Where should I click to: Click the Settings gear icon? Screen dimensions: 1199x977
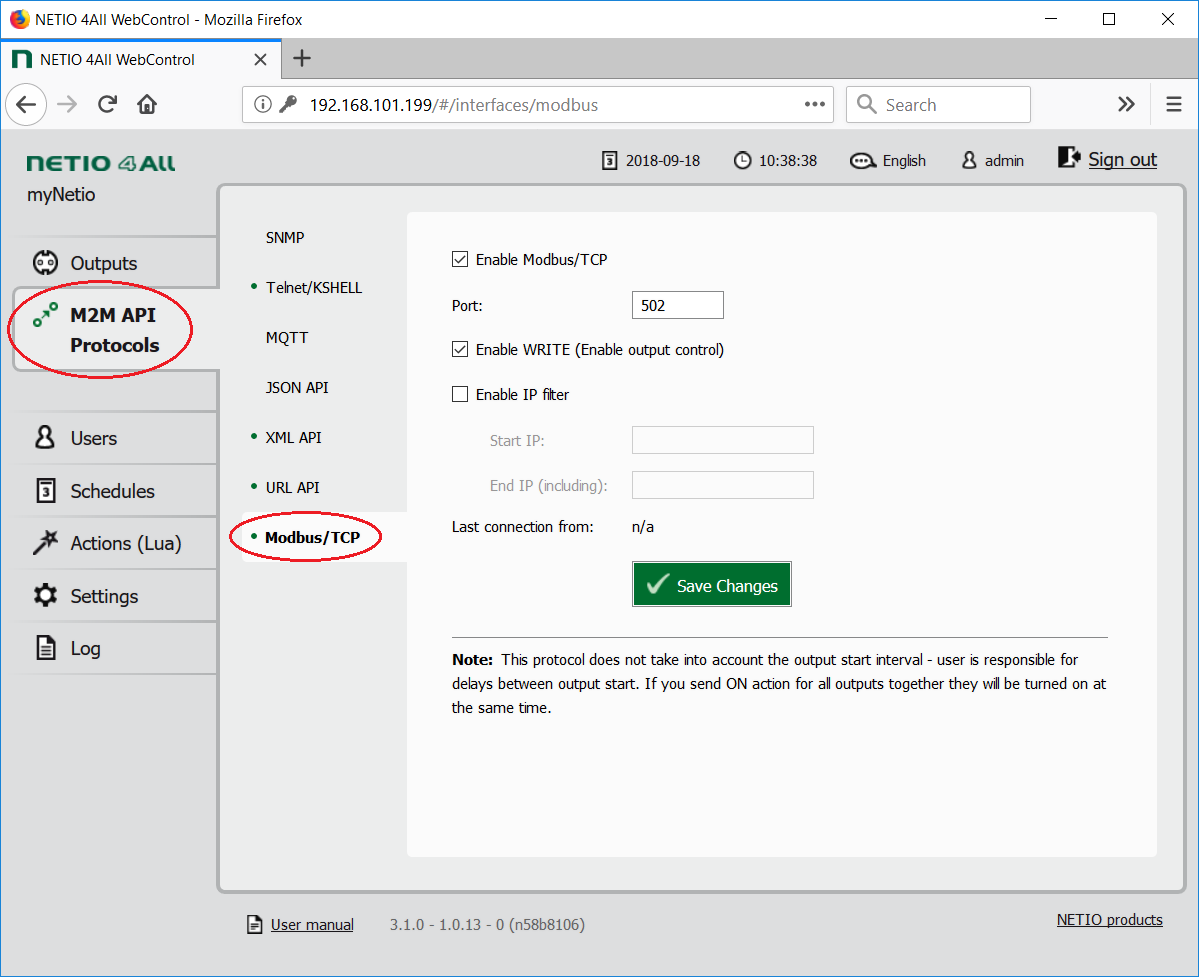click(45, 596)
